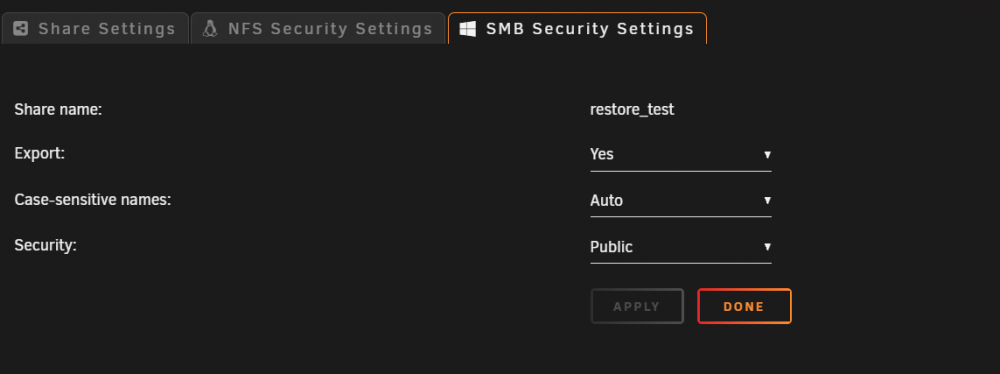Click the arrow beside the Auto value
The height and width of the screenshot is (374, 1000).
tap(767, 201)
